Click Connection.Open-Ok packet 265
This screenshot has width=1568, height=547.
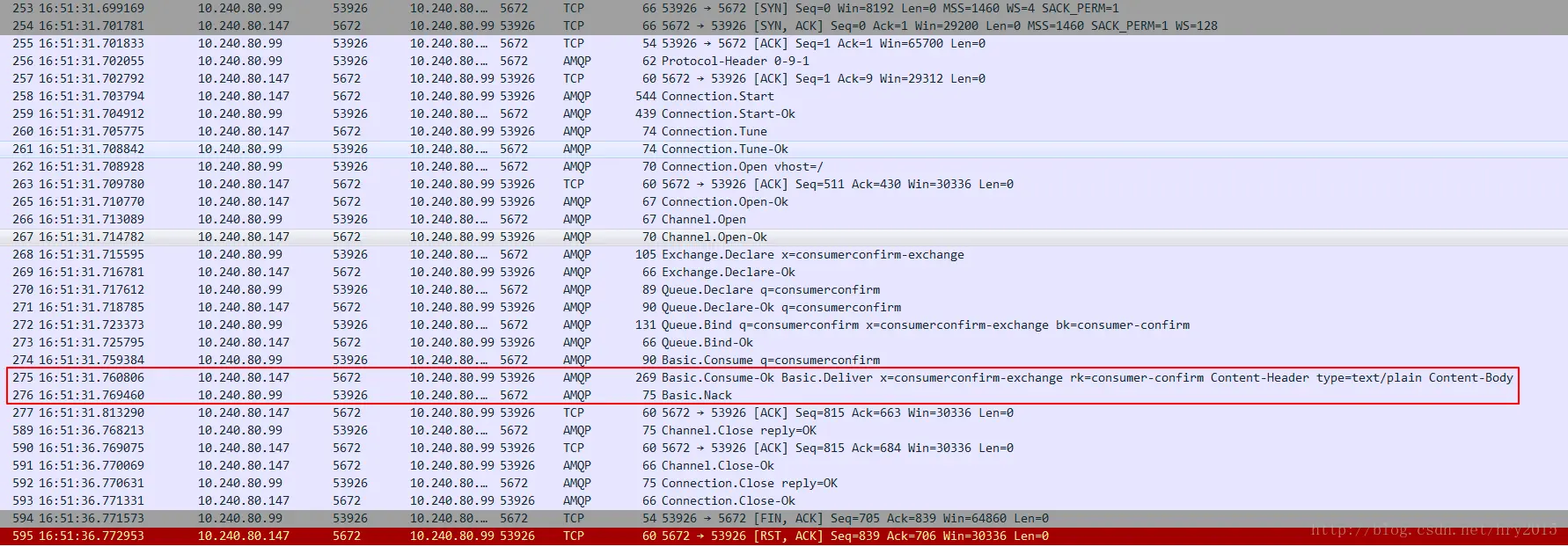click(784, 201)
